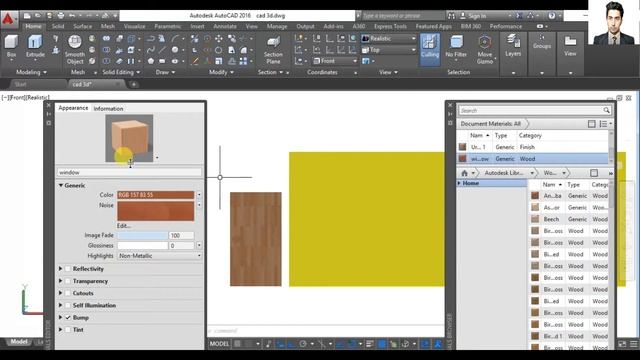Enable the Transparency checkbox
Image resolution: width=640 pixels, height=360 pixels.
click(68, 281)
